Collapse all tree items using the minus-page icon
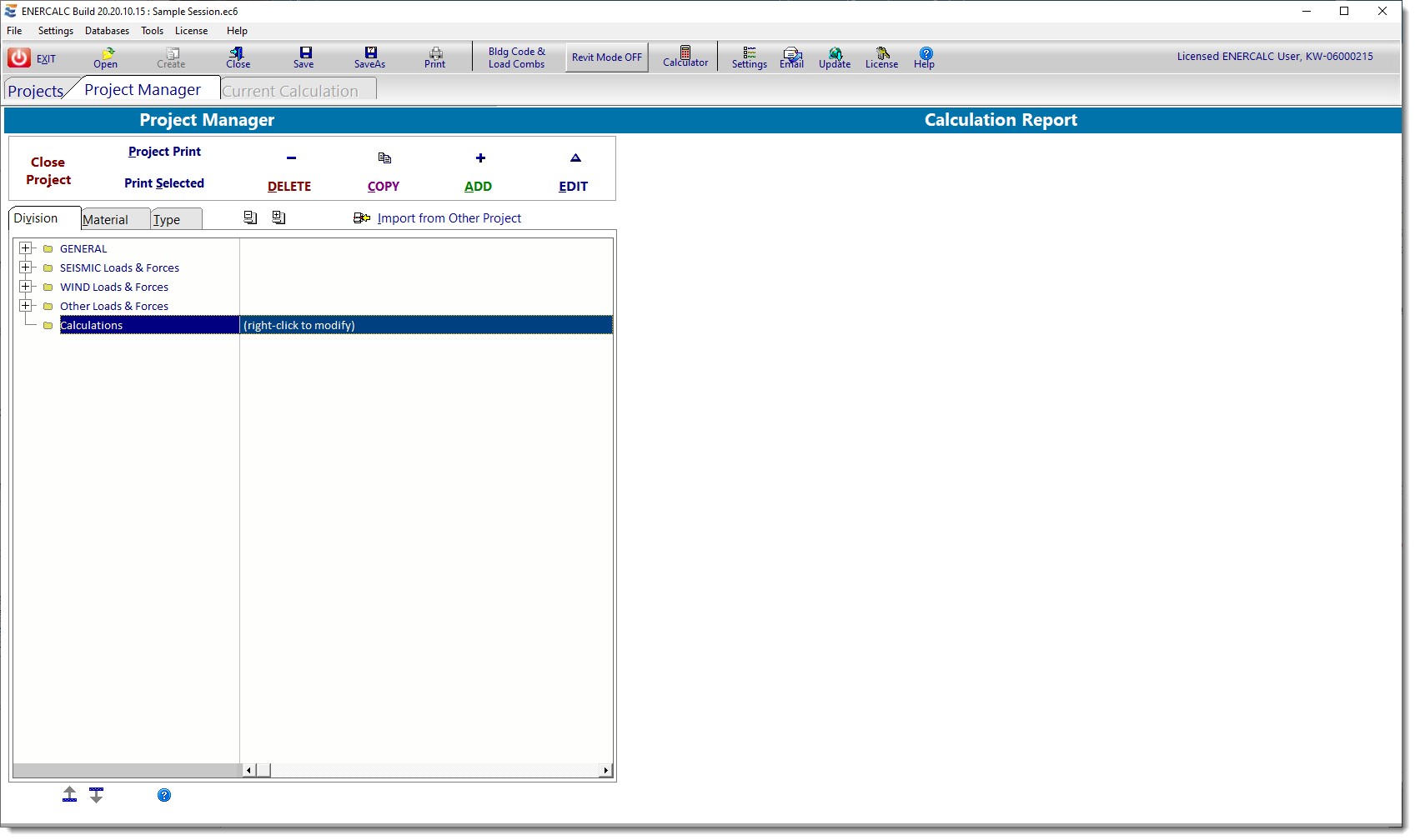The image size is (1415, 840). coord(249,217)
